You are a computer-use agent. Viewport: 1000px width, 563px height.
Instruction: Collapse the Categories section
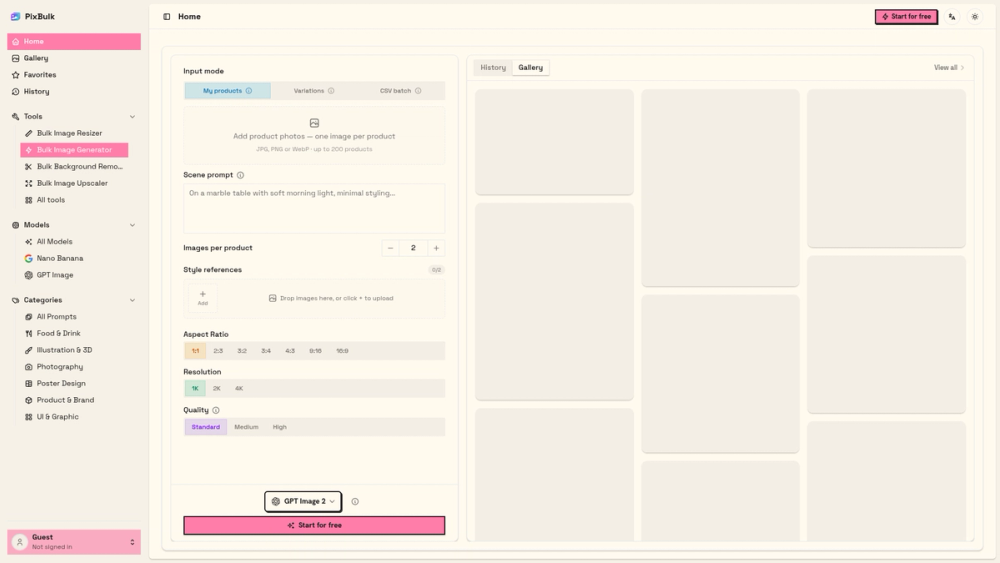click(132, 300)
